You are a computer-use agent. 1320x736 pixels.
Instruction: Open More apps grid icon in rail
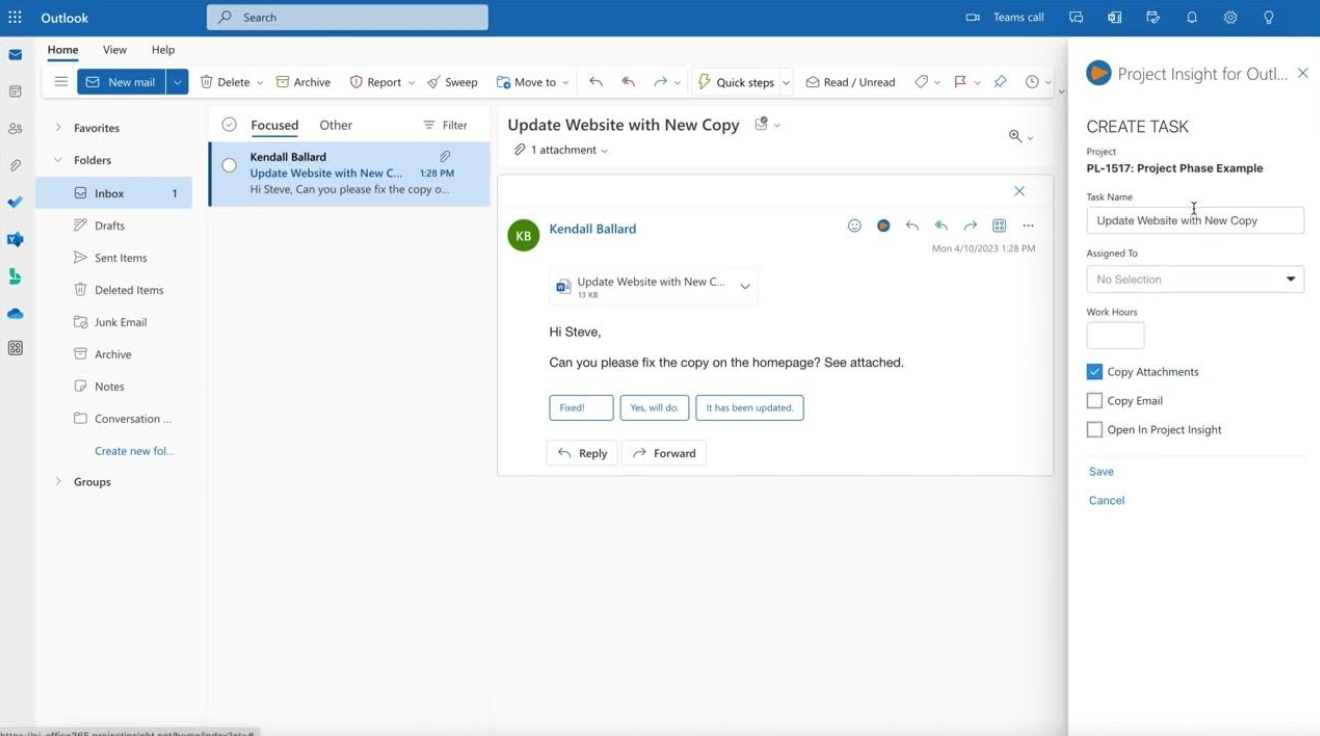(x=15, y=348)
